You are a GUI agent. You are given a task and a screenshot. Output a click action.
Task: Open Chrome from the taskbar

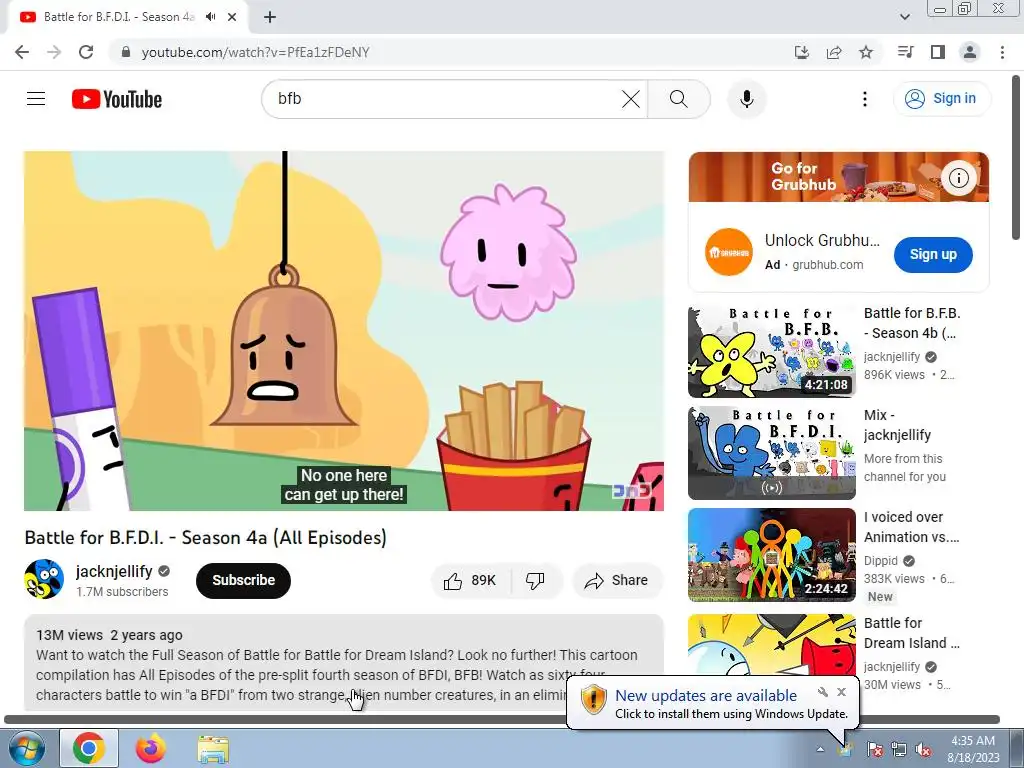point(89,748)
